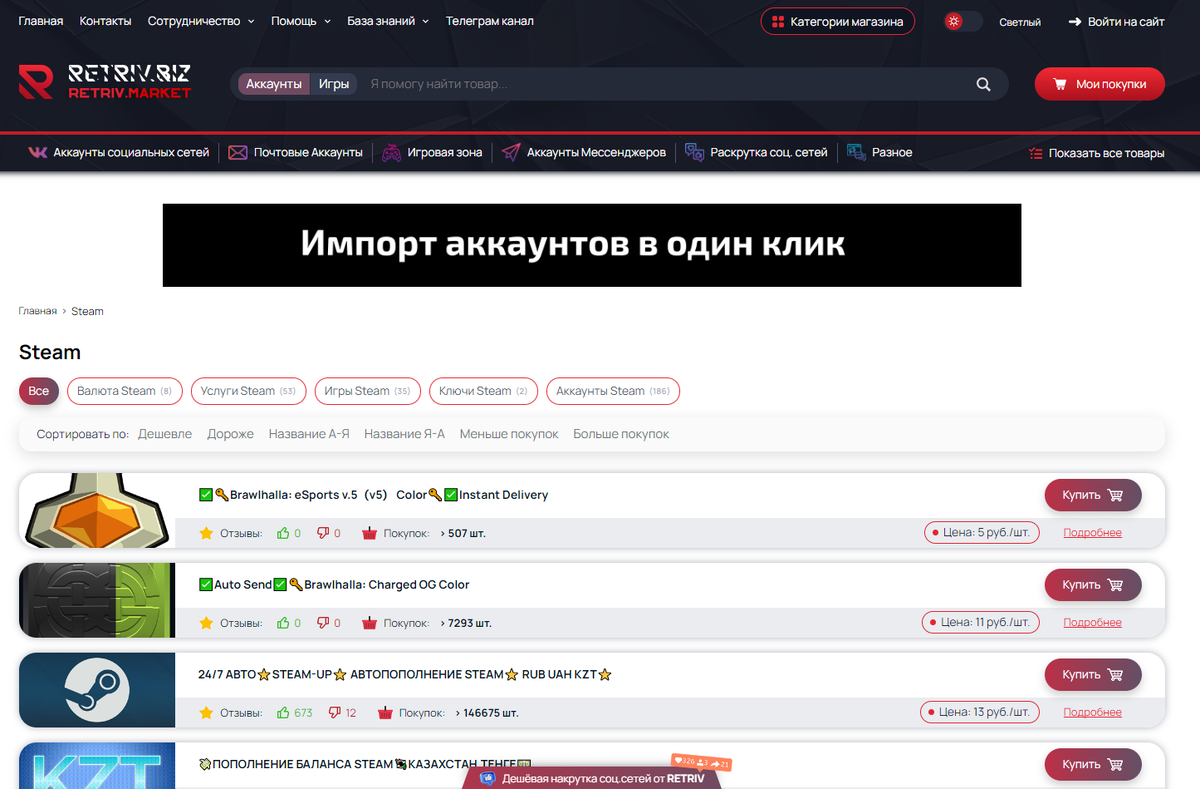
Task: Click thumbs-down icon with 12 dislikes
Action: [x=336, y=713]
